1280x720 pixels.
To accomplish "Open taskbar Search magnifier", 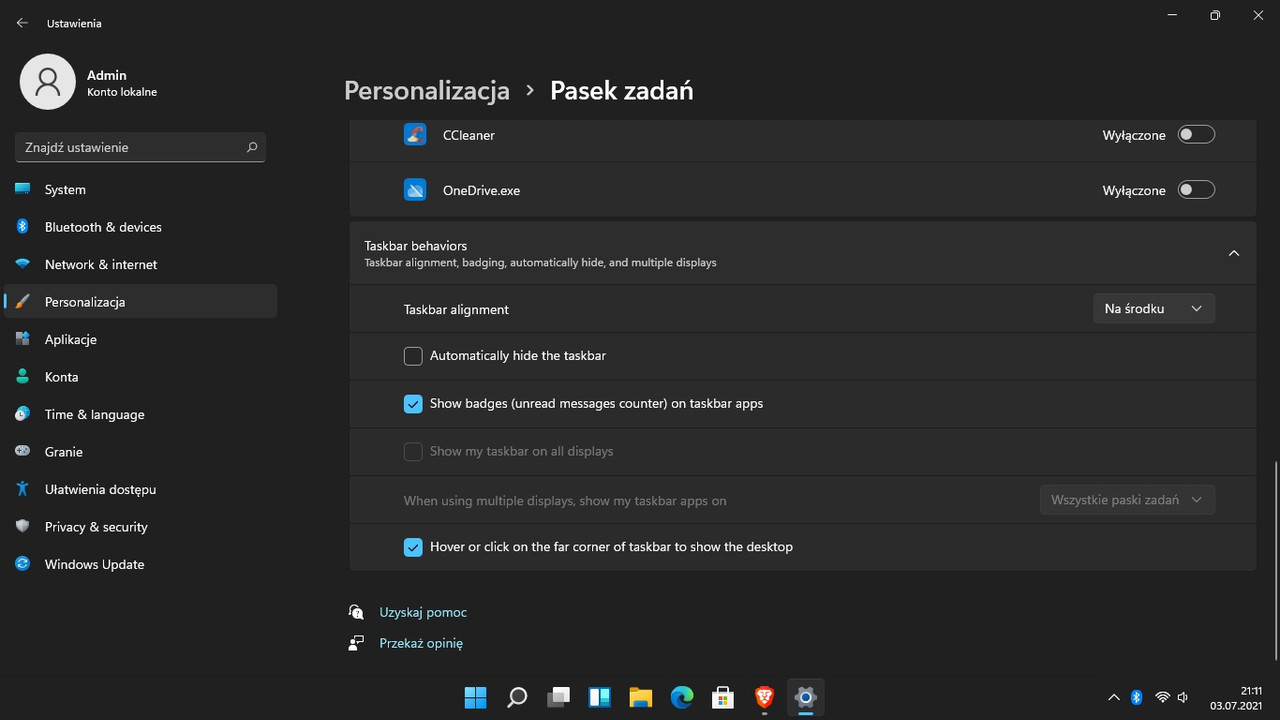I will (517, 697).
